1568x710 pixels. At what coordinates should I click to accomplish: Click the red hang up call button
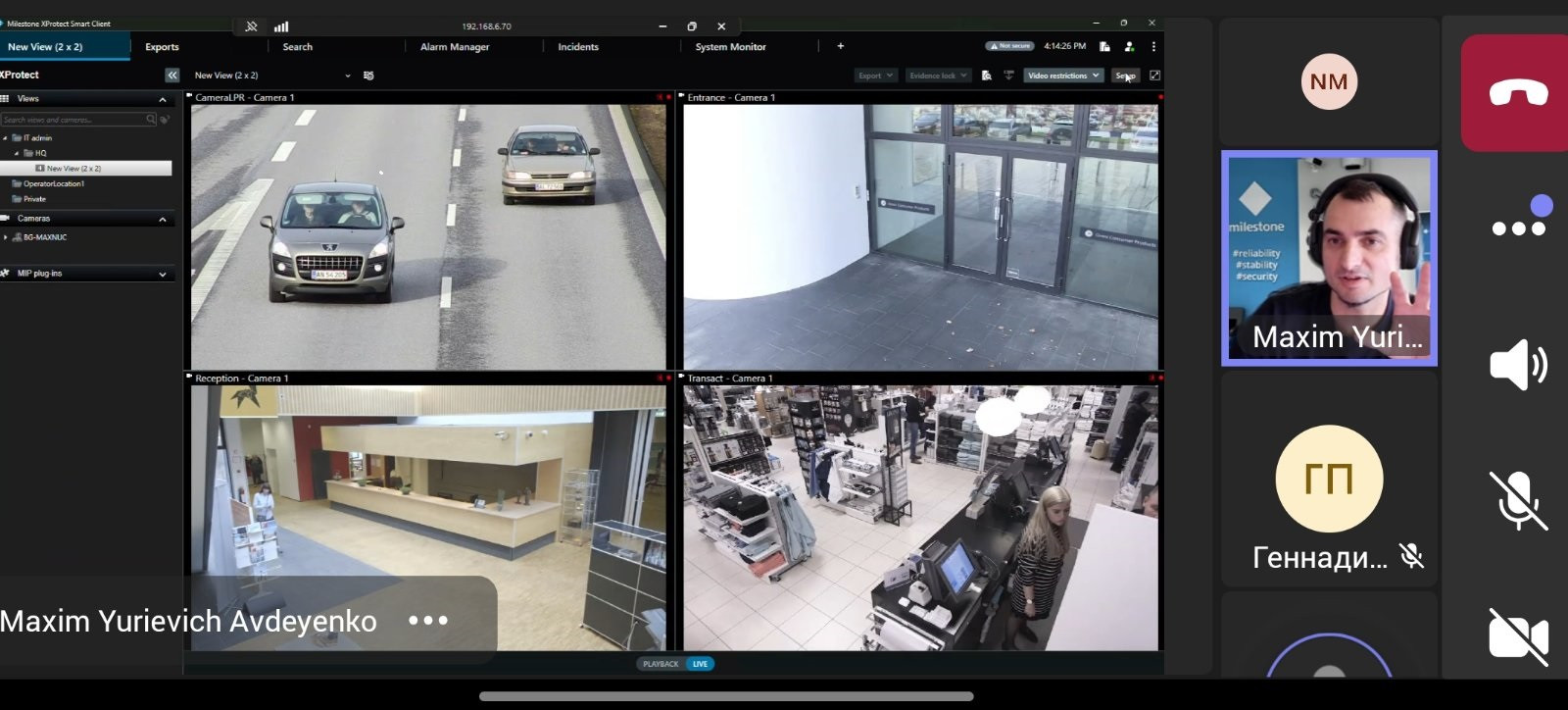(x=1518, y=93)
